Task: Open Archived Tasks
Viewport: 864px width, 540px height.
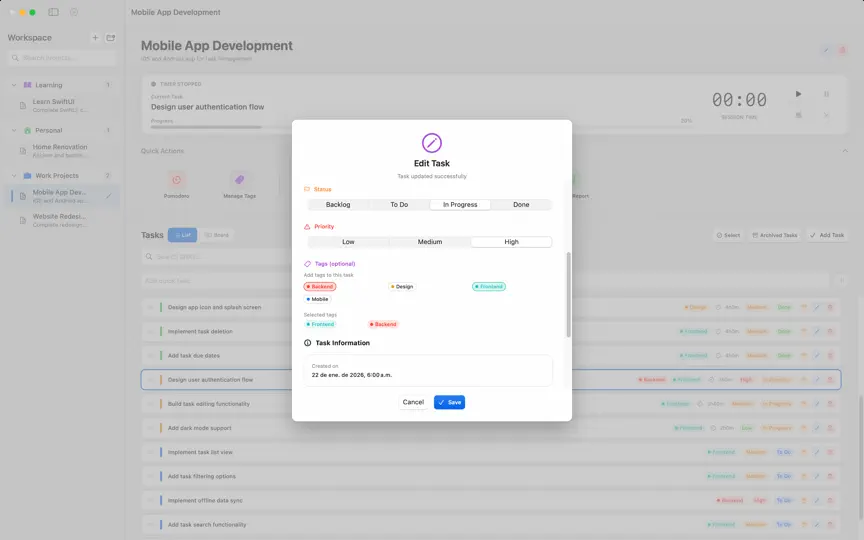Action: [x=775, y=235]
